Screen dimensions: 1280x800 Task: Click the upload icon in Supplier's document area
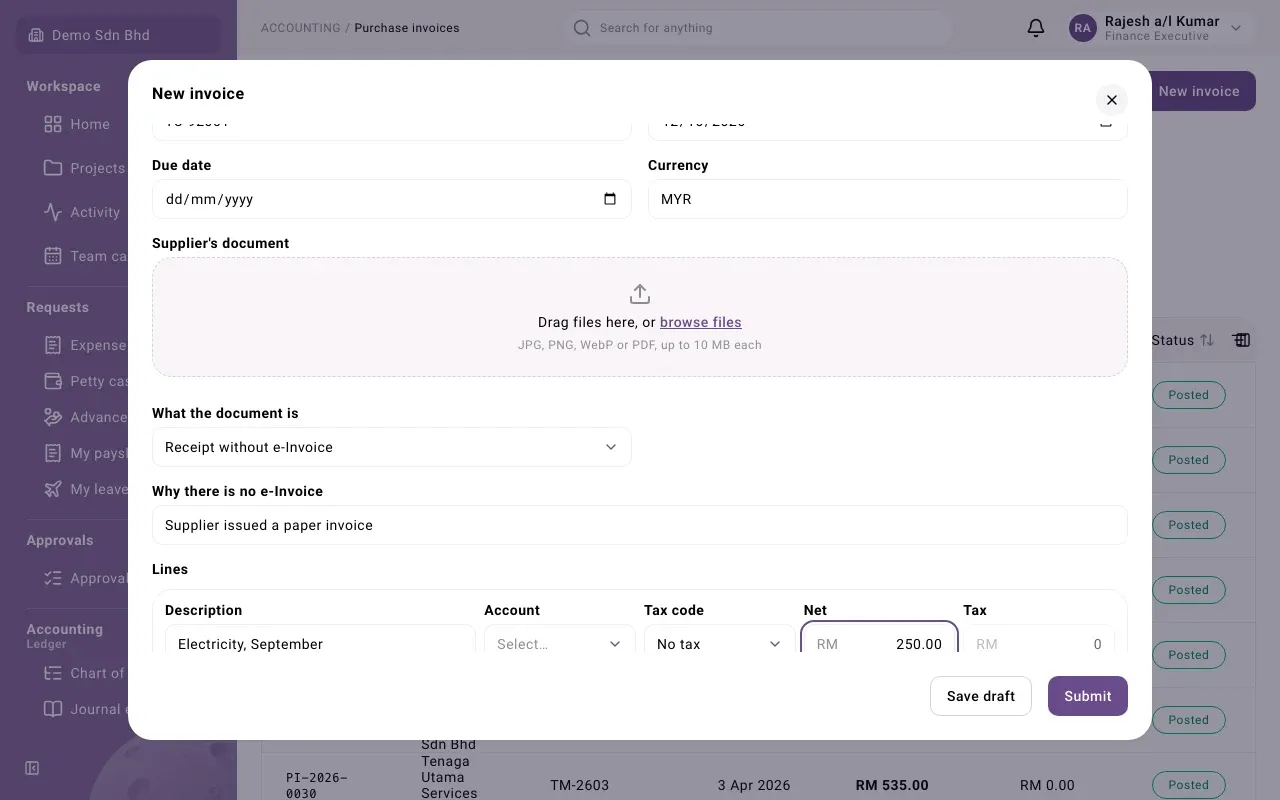(640, 294)
